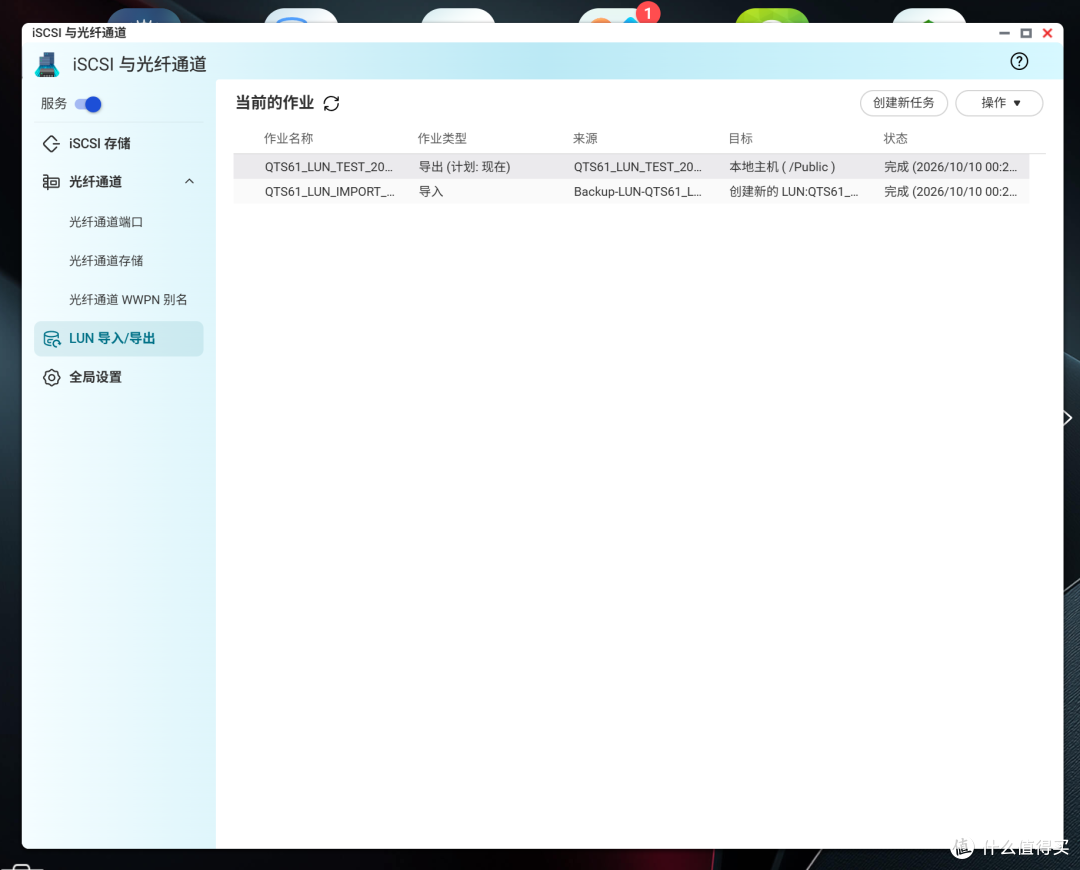Click the Backup-LUN-QTS61_L... source cell
This screenshot has height=870, width=1080.
[638, 191]
